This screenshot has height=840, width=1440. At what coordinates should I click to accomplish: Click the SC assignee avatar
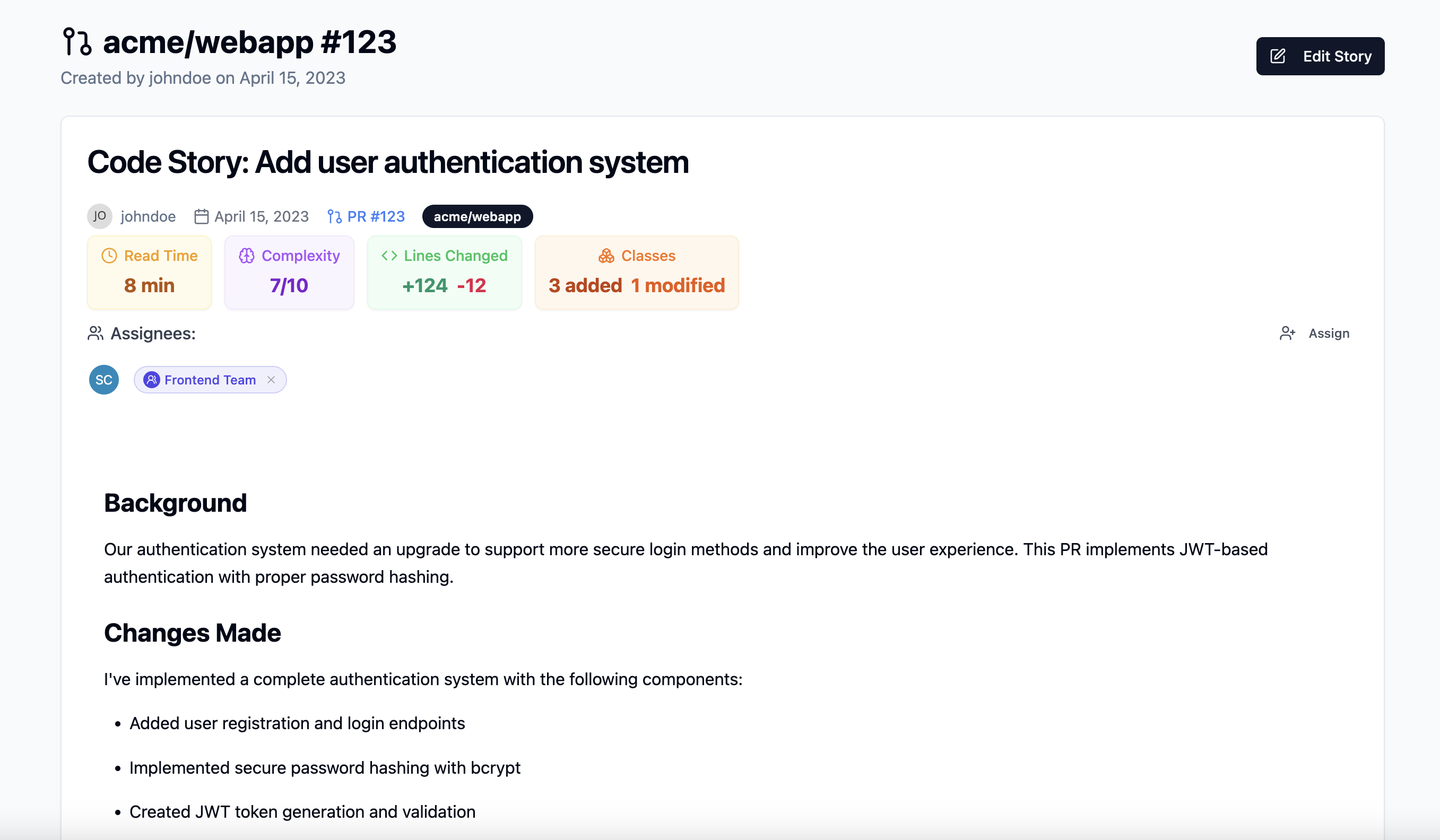tap(104, 380)
